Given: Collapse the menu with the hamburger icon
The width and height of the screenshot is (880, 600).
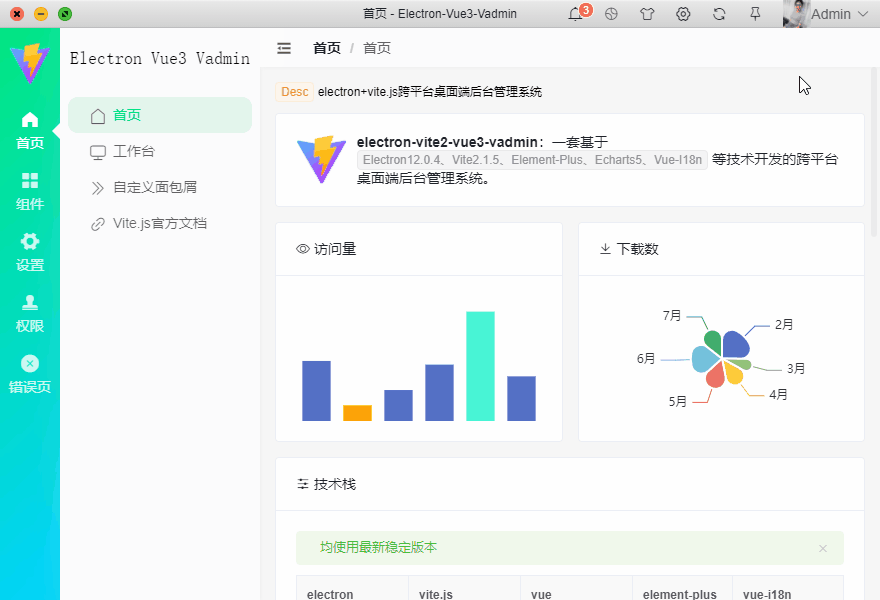Looking at the screenshot, I should click(x=283, y=47).
